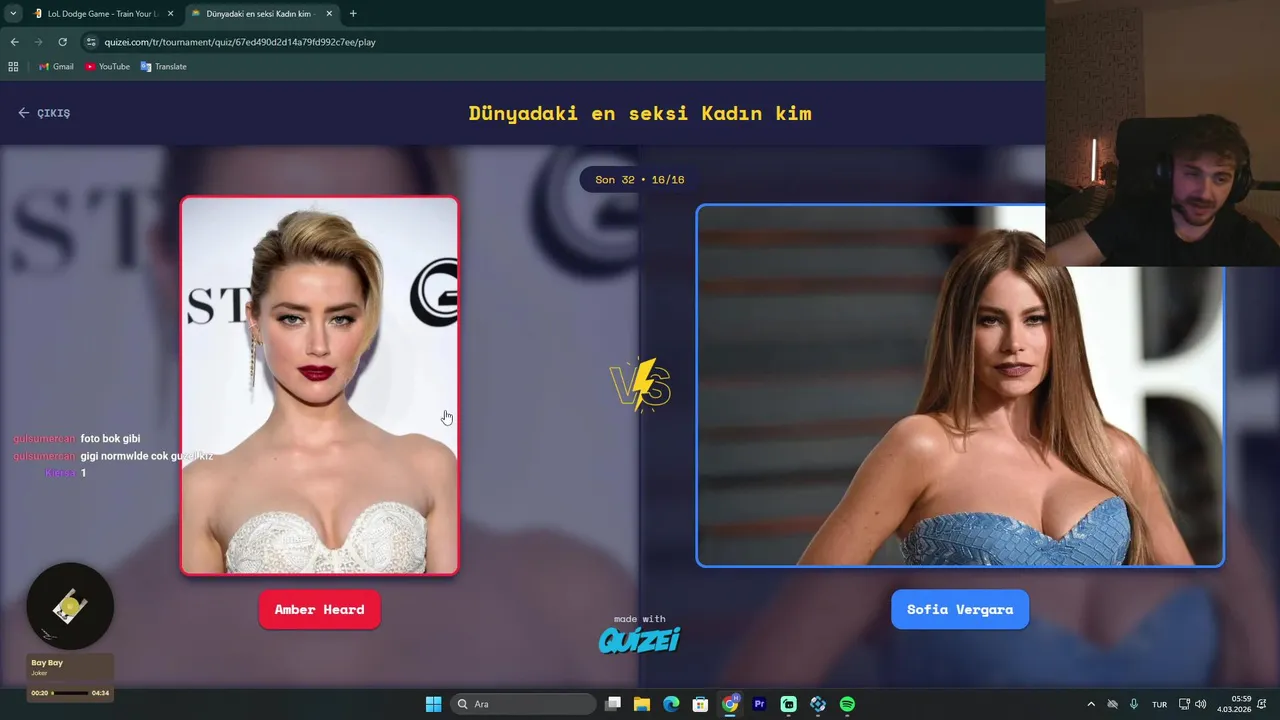The height and width of the screenshot is (720, 1280).
Task: Open Adobe Premiere Pro from the taskbar
Action: (759, 704)
